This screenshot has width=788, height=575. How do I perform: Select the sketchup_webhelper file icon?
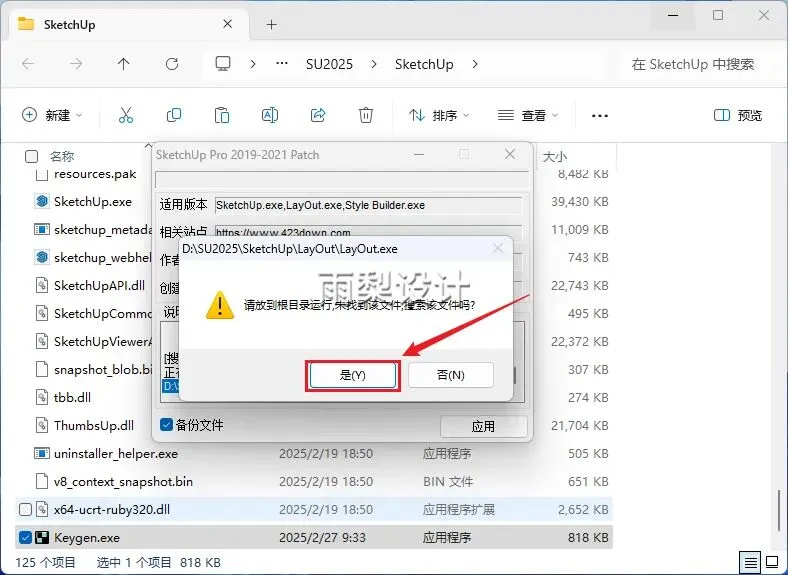coord(42,257)
